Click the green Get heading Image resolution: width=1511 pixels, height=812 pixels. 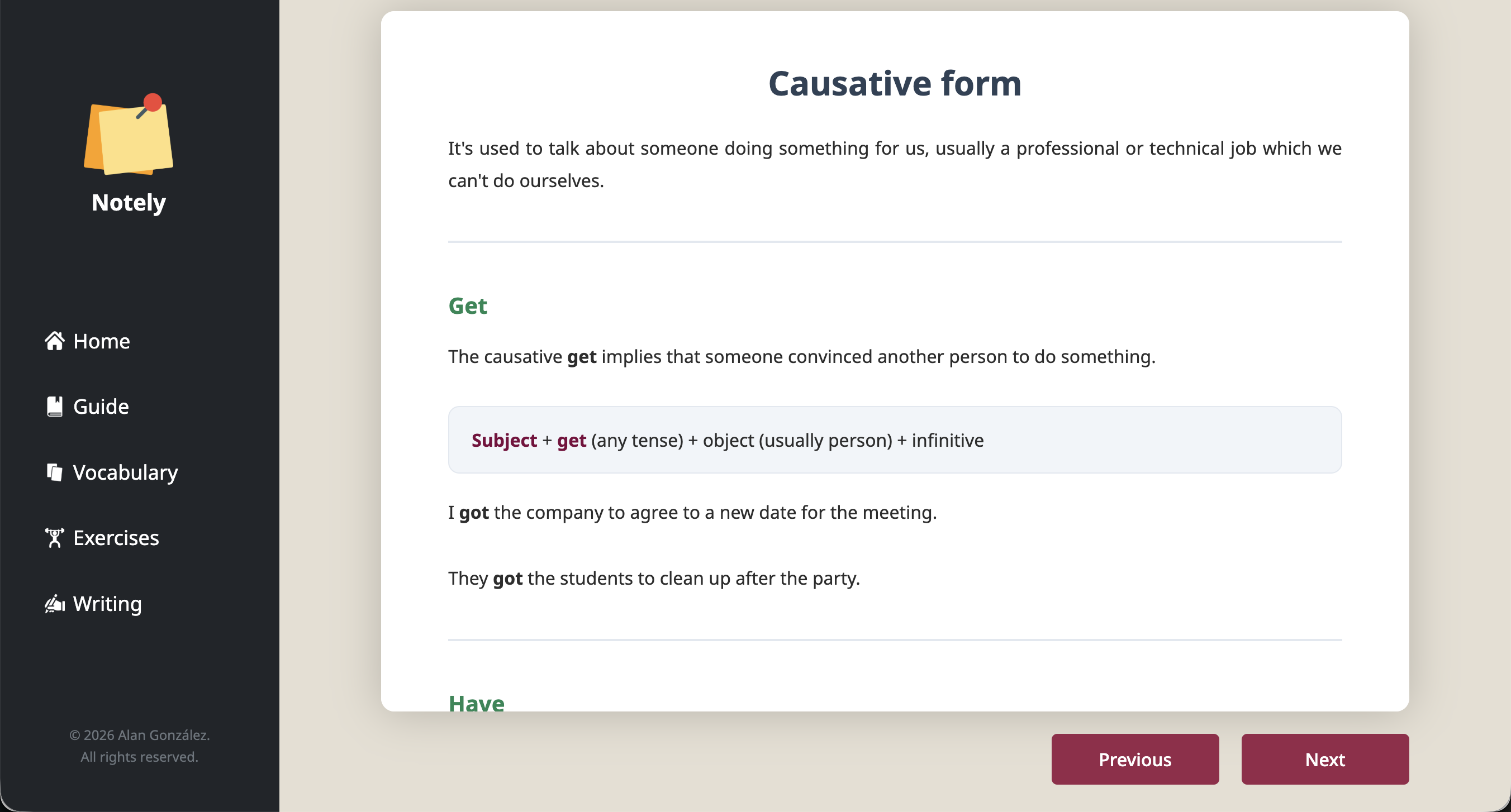468,306
